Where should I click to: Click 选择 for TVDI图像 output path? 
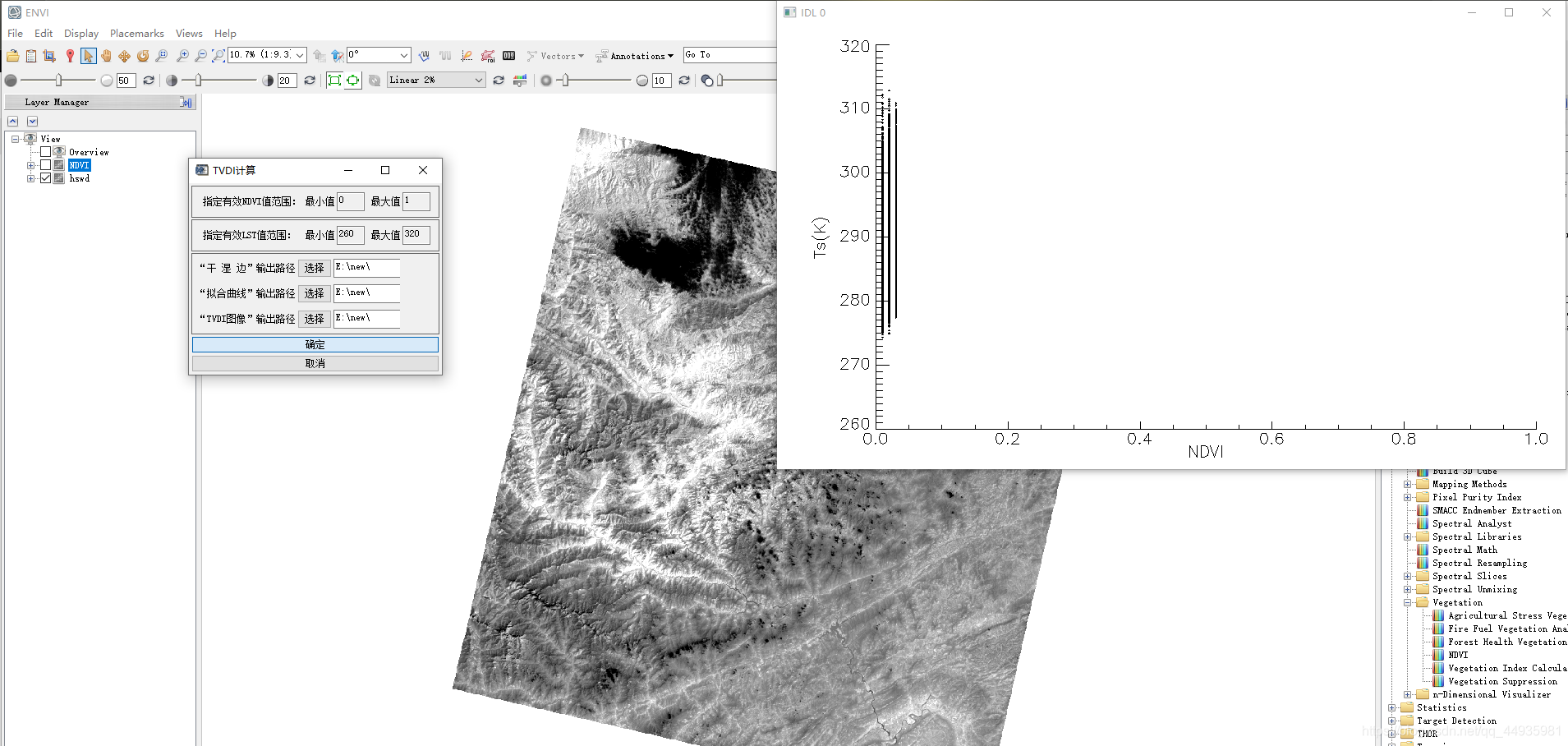315,319
